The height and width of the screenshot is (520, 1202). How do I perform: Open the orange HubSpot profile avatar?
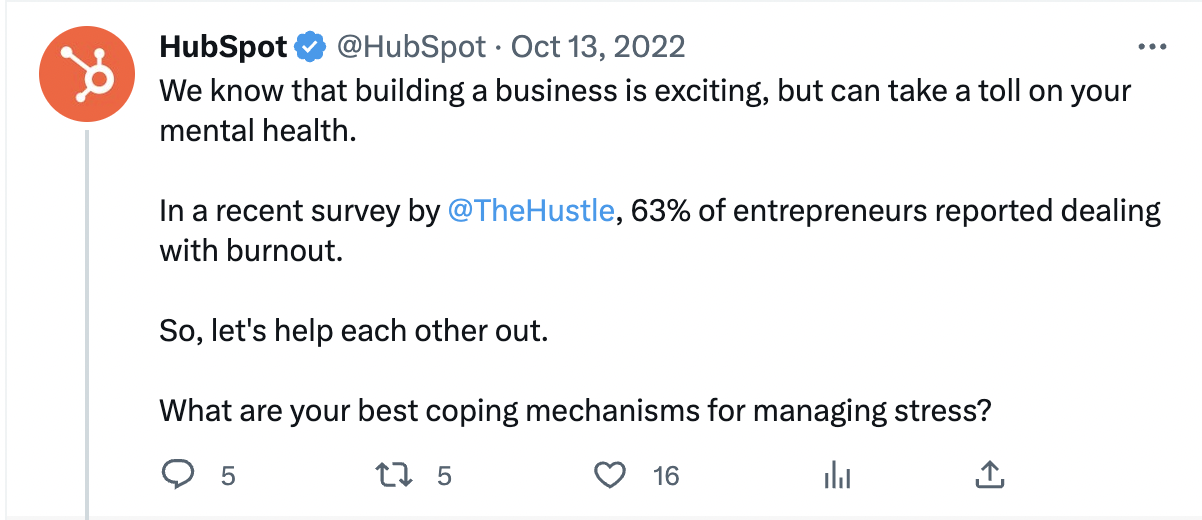(x=86, y=75)
